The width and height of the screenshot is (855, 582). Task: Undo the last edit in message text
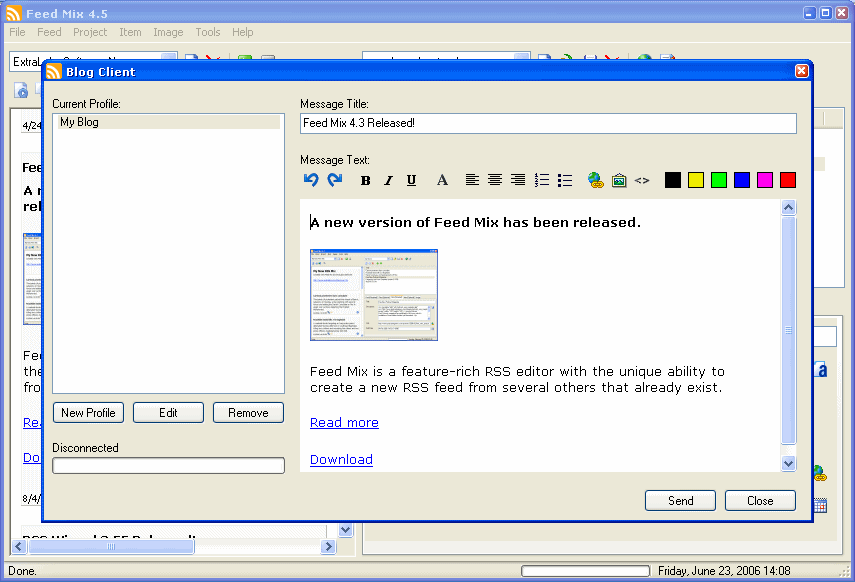coord(311,180)
